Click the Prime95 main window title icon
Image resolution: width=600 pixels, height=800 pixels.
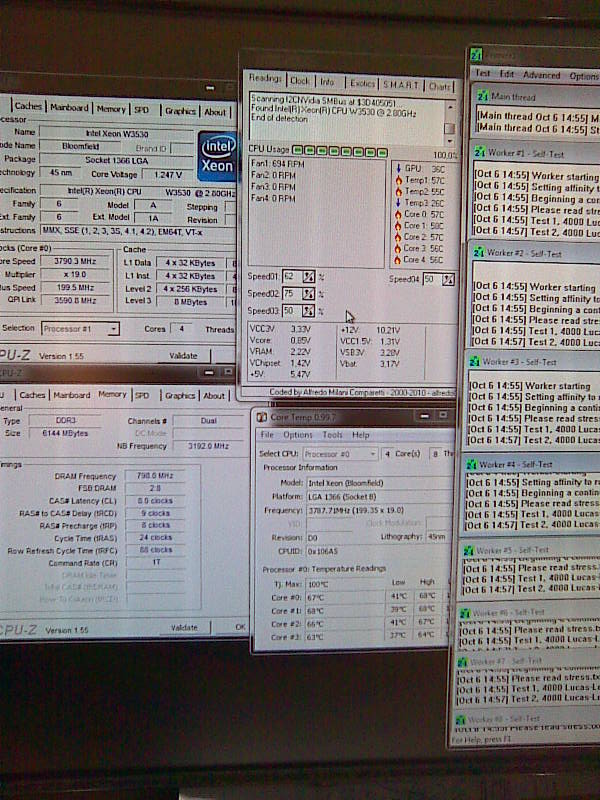pos(476,54)
